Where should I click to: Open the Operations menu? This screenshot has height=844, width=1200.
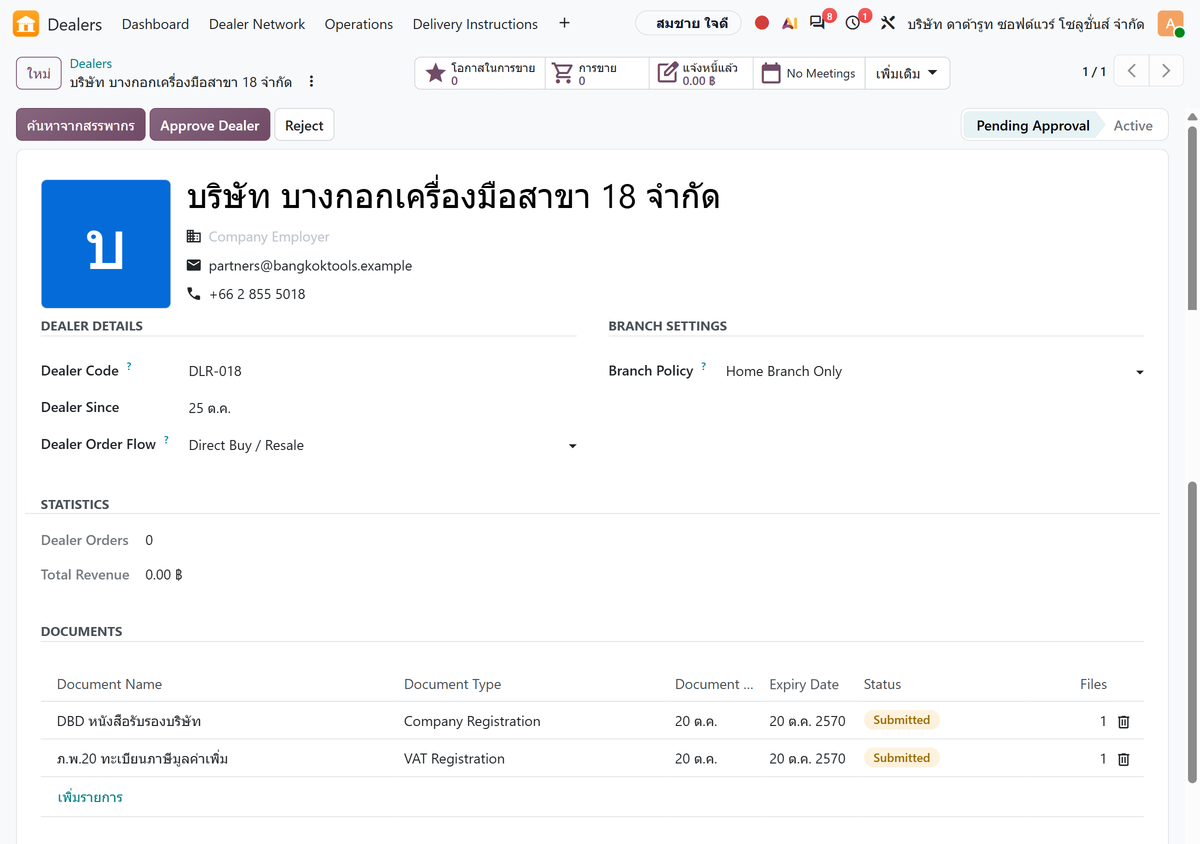click(x=359, y=24)
